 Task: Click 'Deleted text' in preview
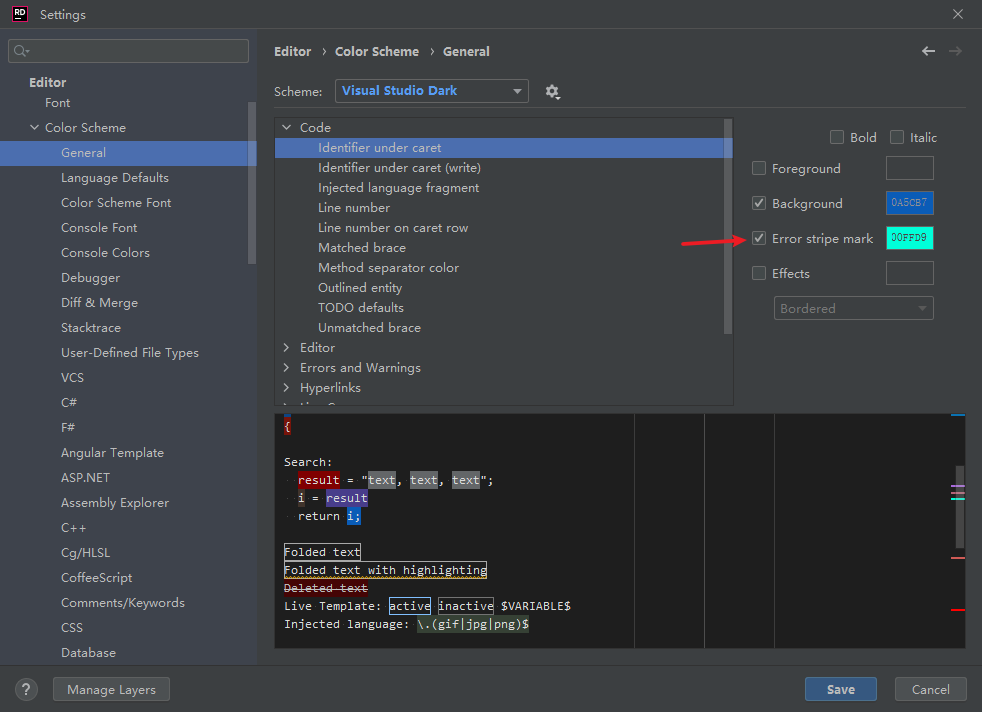coord(326,588)
